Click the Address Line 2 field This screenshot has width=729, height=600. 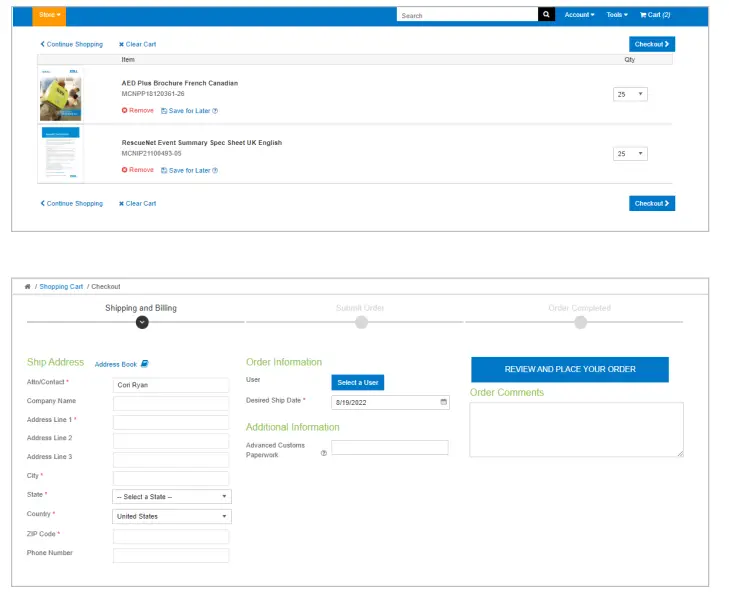pos(171,441)
